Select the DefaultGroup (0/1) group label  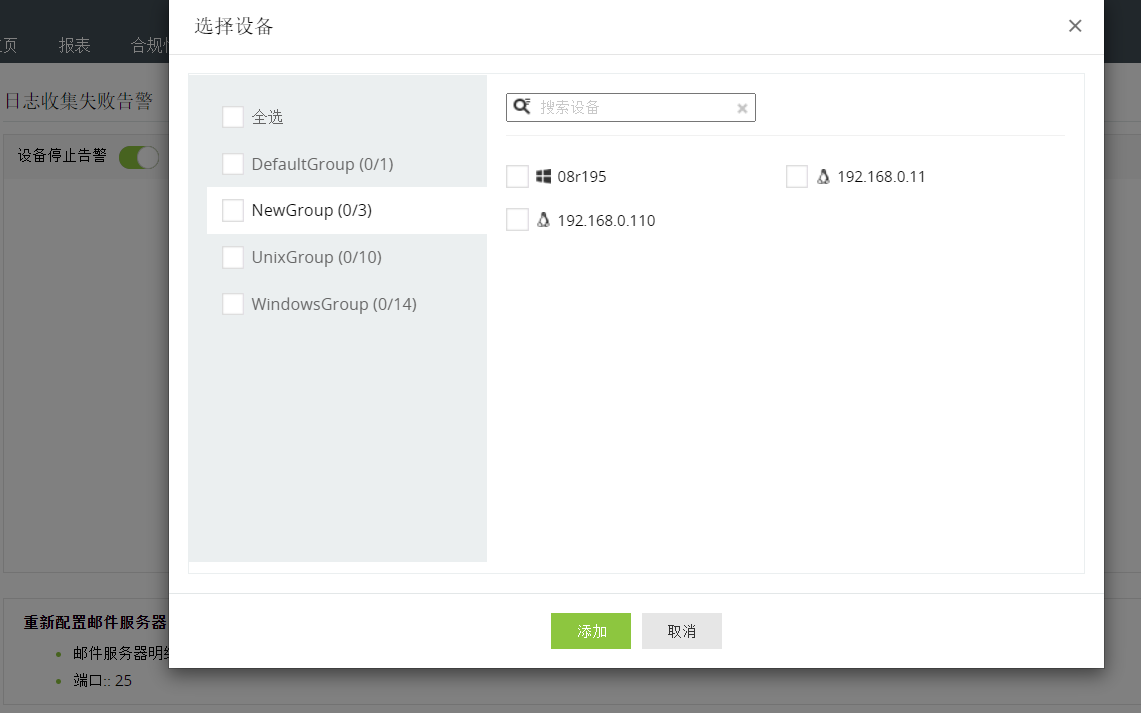322,164
